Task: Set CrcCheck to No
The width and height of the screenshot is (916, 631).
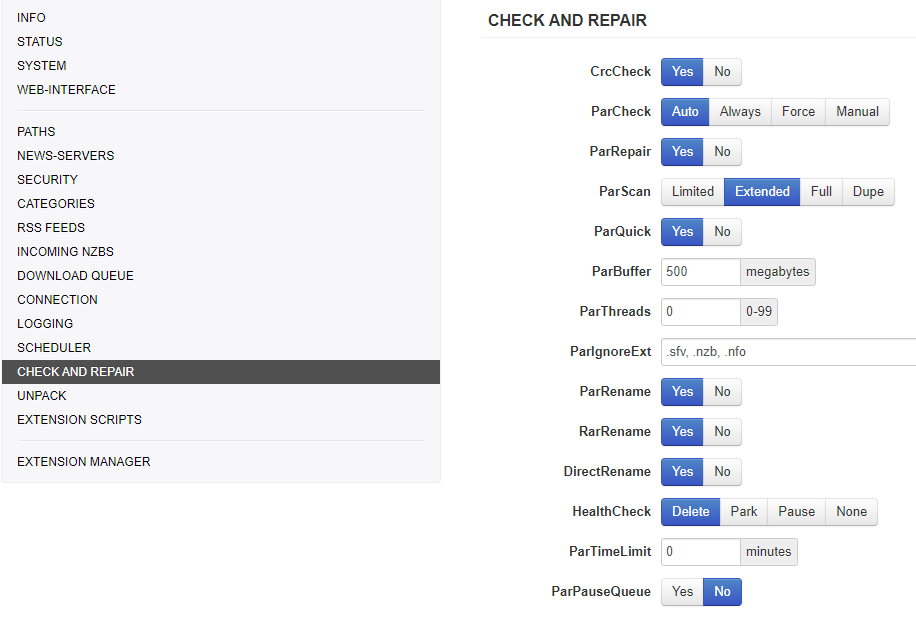Action: click(722, 72)
